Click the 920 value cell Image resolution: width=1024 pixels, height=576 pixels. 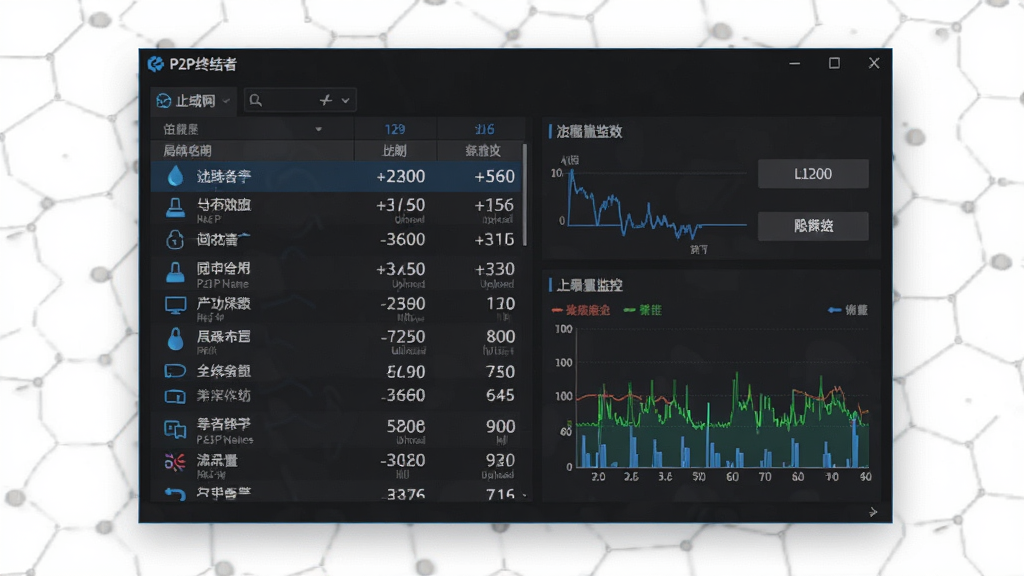pos(500,460)
